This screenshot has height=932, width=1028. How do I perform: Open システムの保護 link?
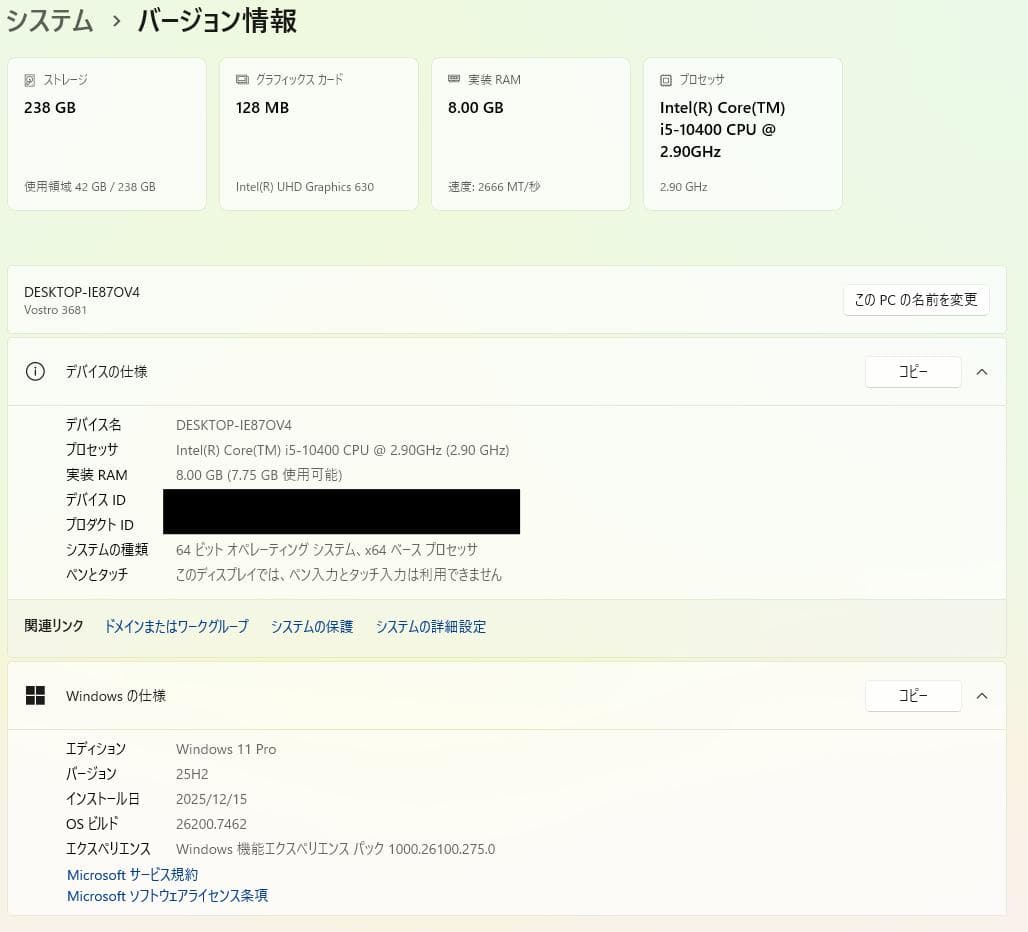[x=311, y=626]
